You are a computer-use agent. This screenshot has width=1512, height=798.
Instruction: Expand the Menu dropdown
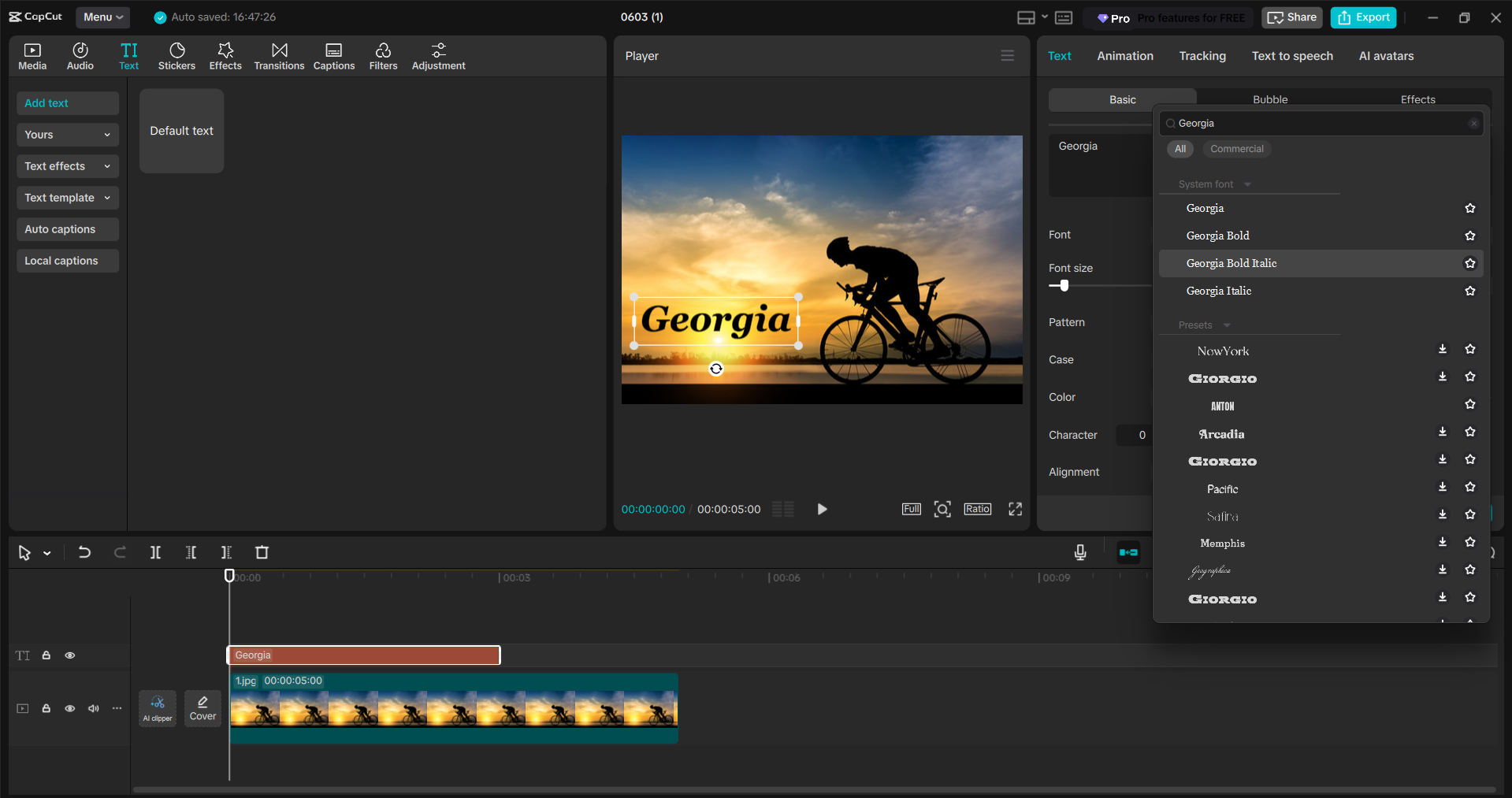coord(103,17)
